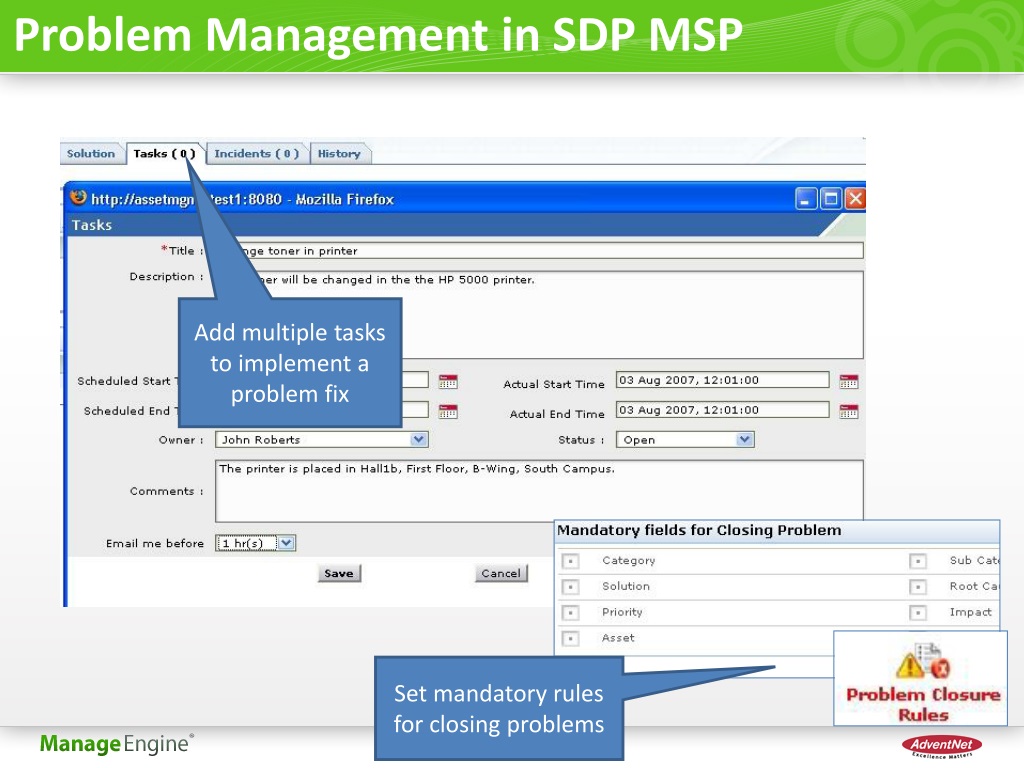
Task: Click the 'Description :' label
Action: 167,277
